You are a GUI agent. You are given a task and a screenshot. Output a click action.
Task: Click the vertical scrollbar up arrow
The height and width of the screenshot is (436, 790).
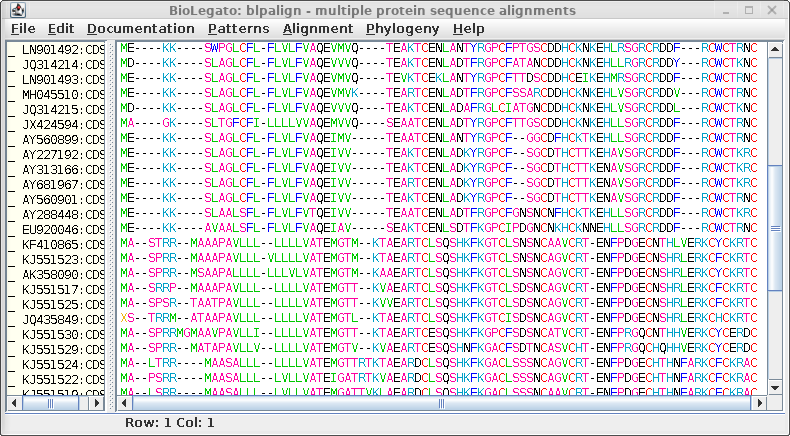pos(774,47)
